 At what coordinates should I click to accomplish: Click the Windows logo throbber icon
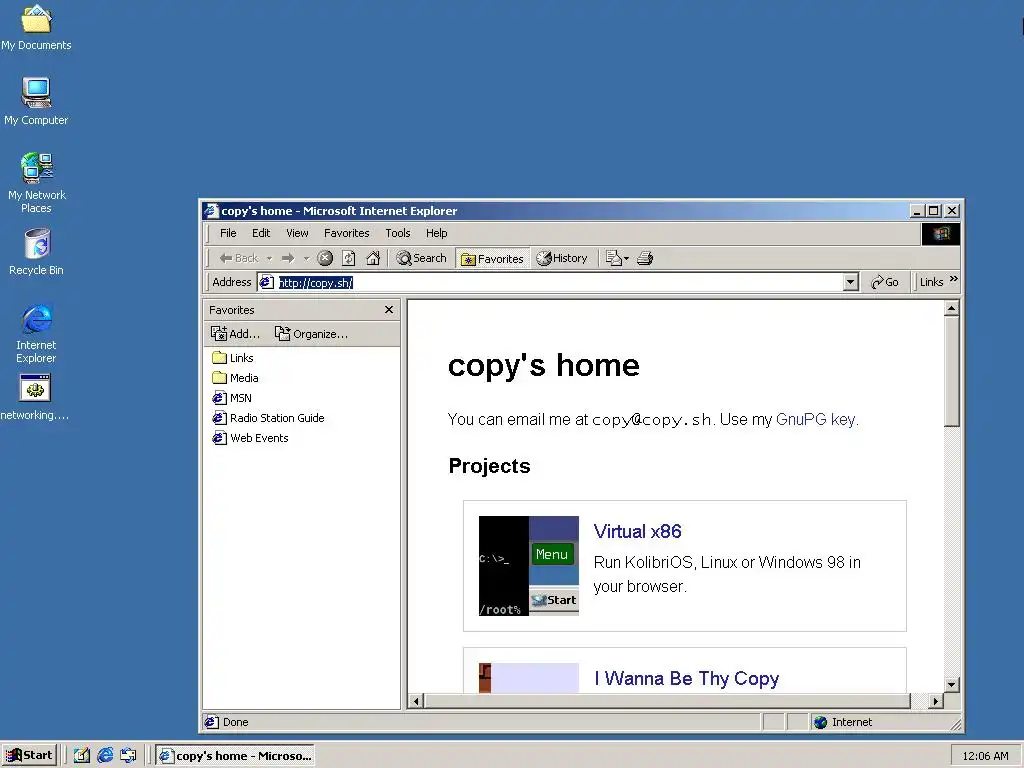click(941, 234)
